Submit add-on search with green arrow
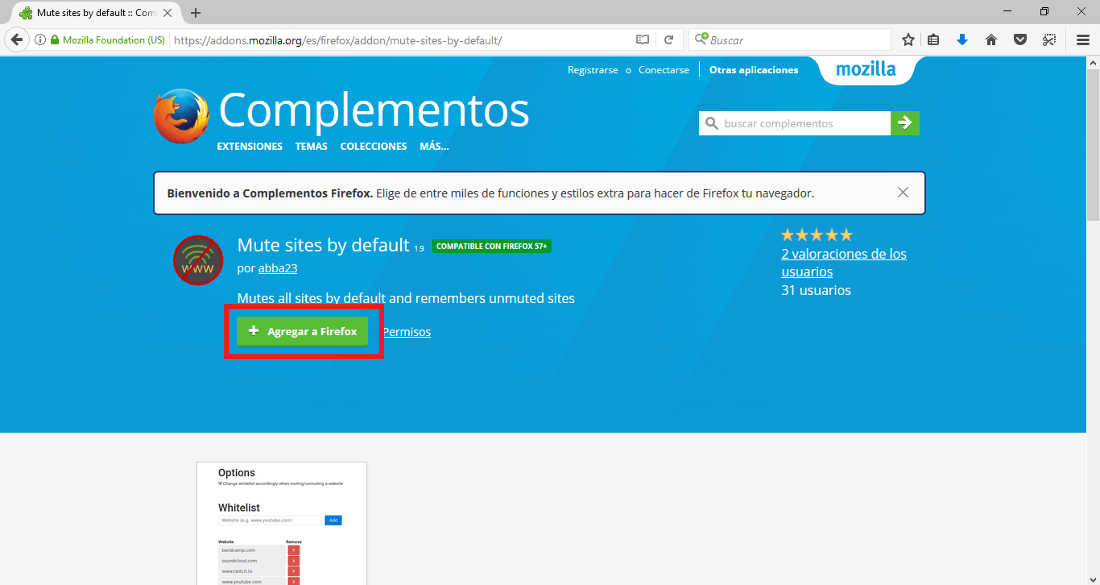Screen dimensions: 1100x585 (905, 123)
